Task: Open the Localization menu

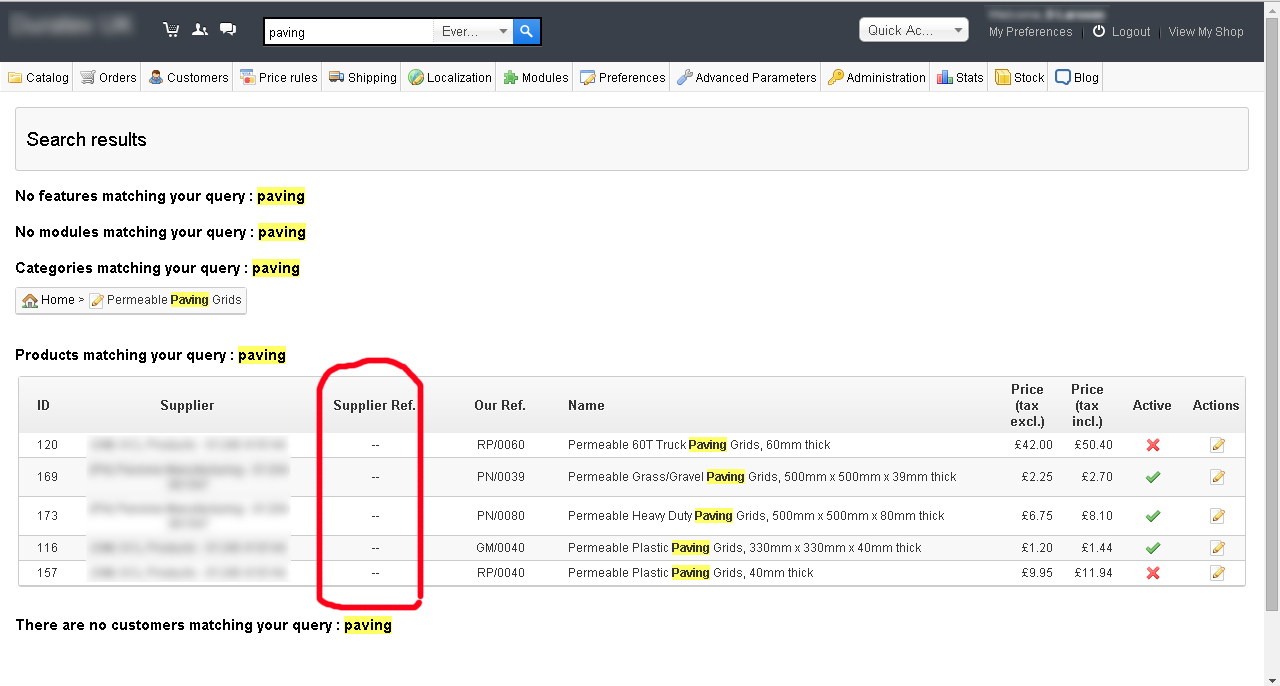Action: click(x=450, y=77)
